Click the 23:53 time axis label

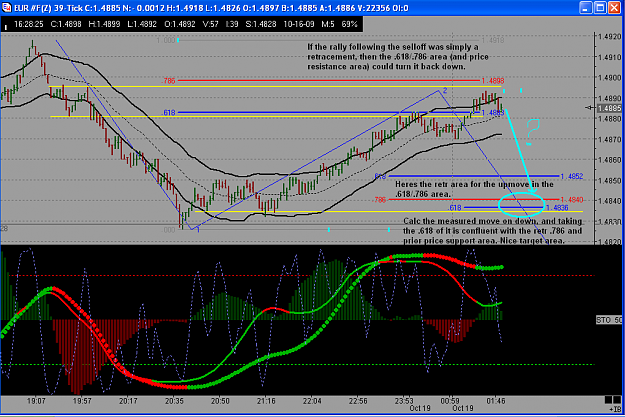click(404, 401)
